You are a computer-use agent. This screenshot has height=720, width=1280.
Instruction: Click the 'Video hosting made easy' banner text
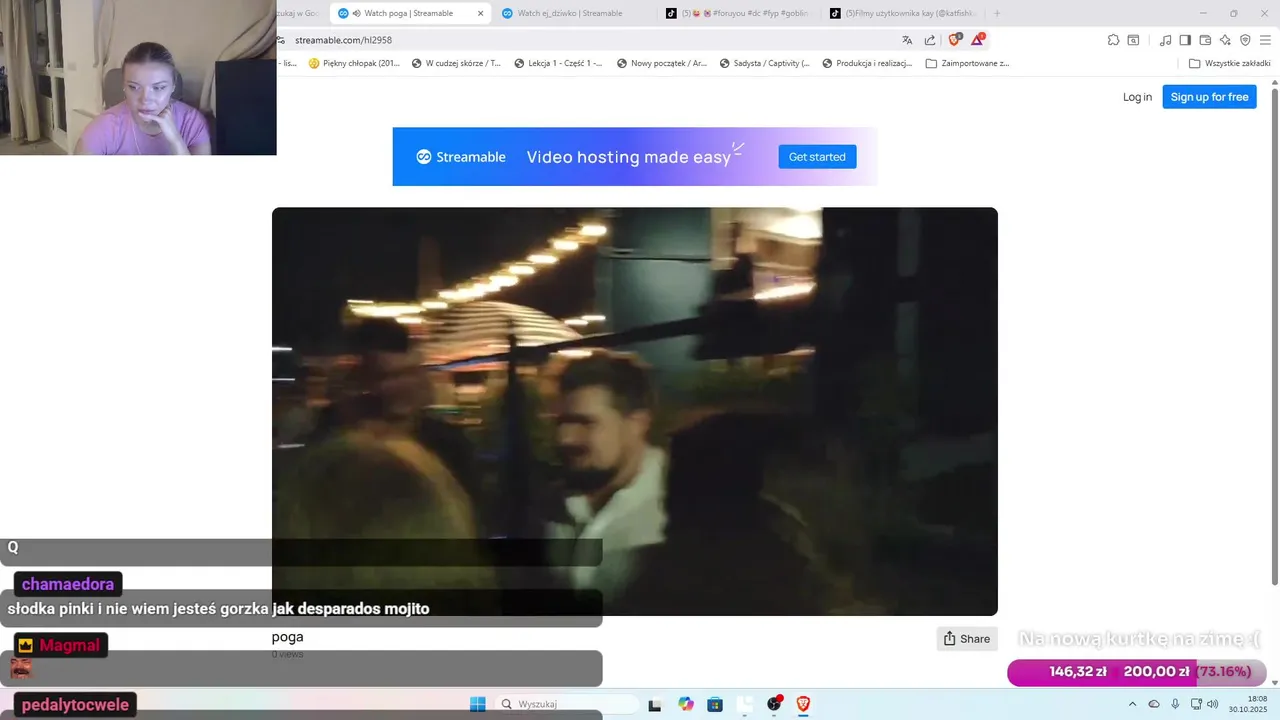628,157
